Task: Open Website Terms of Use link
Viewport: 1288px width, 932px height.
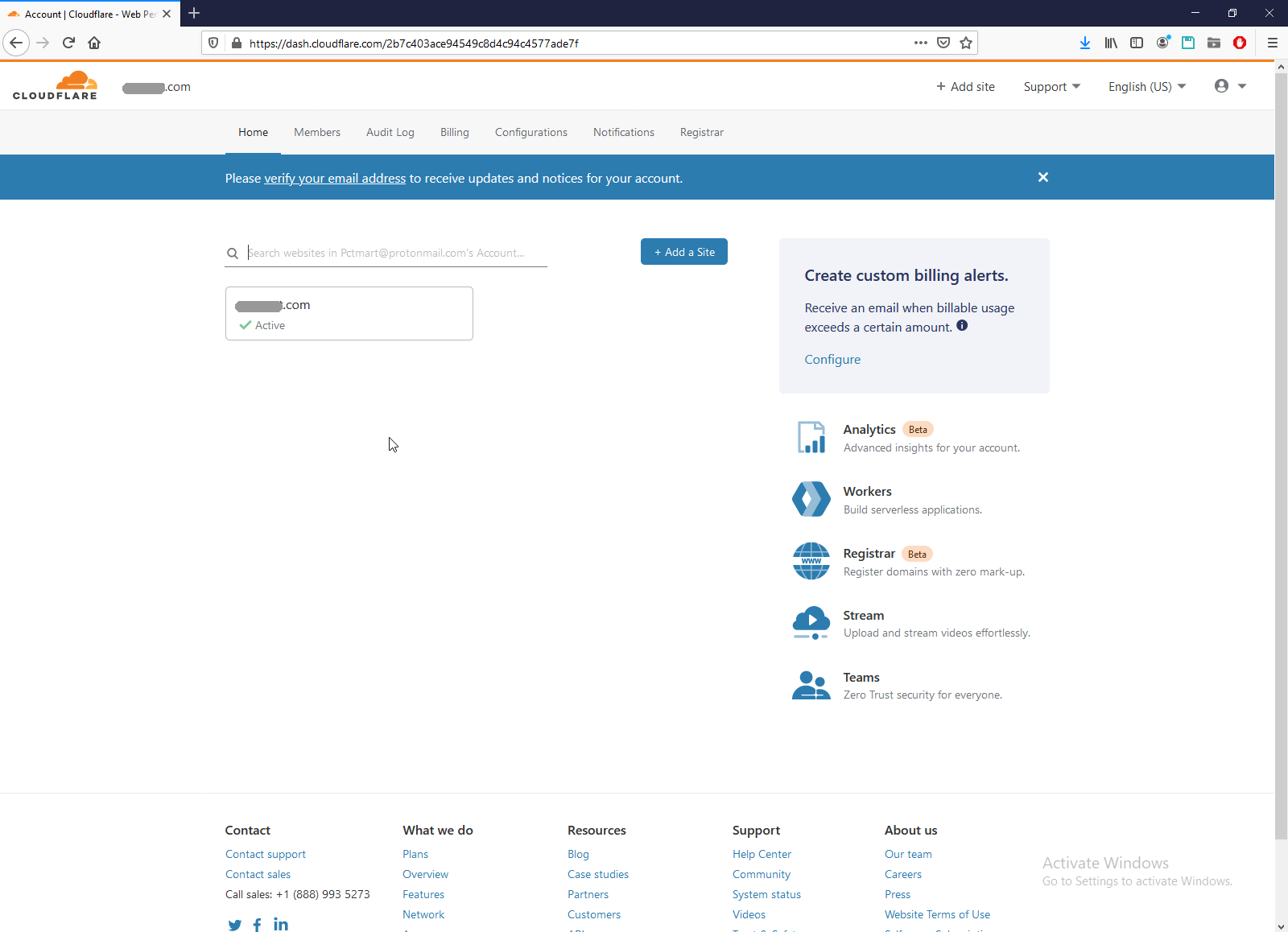Action: click(937, 914)
